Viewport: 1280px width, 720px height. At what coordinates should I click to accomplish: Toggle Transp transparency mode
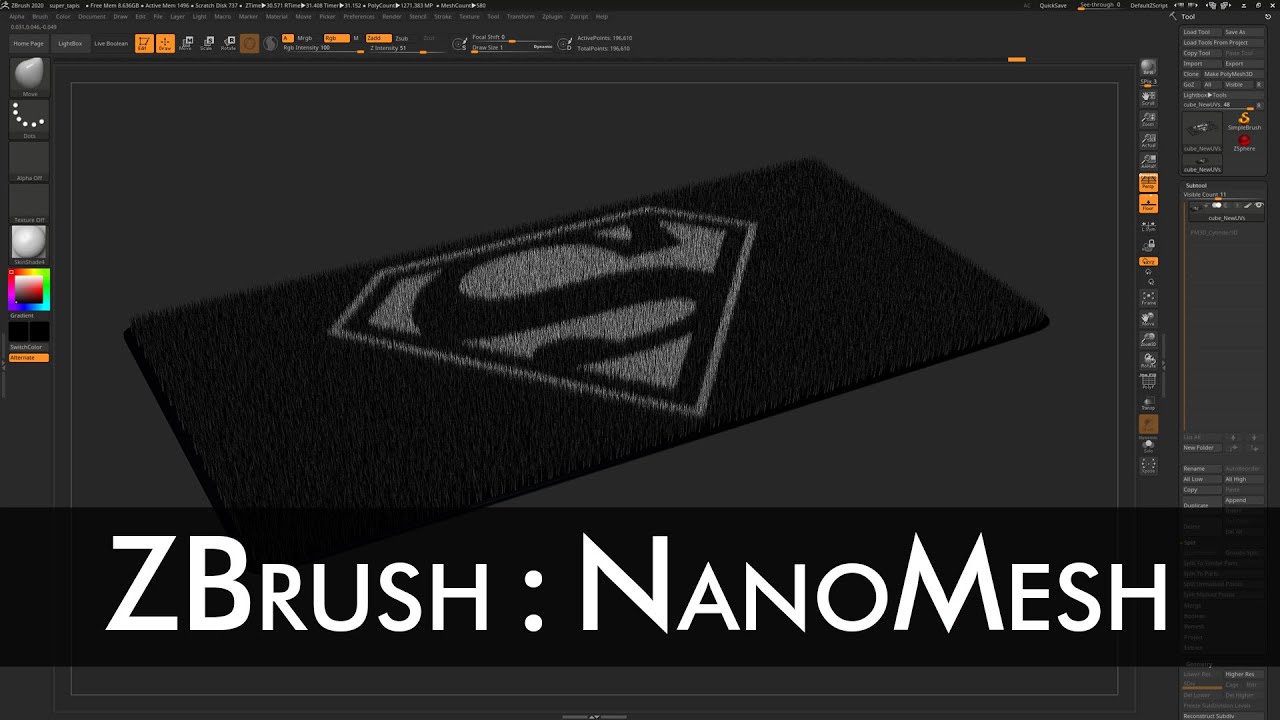1148,403
